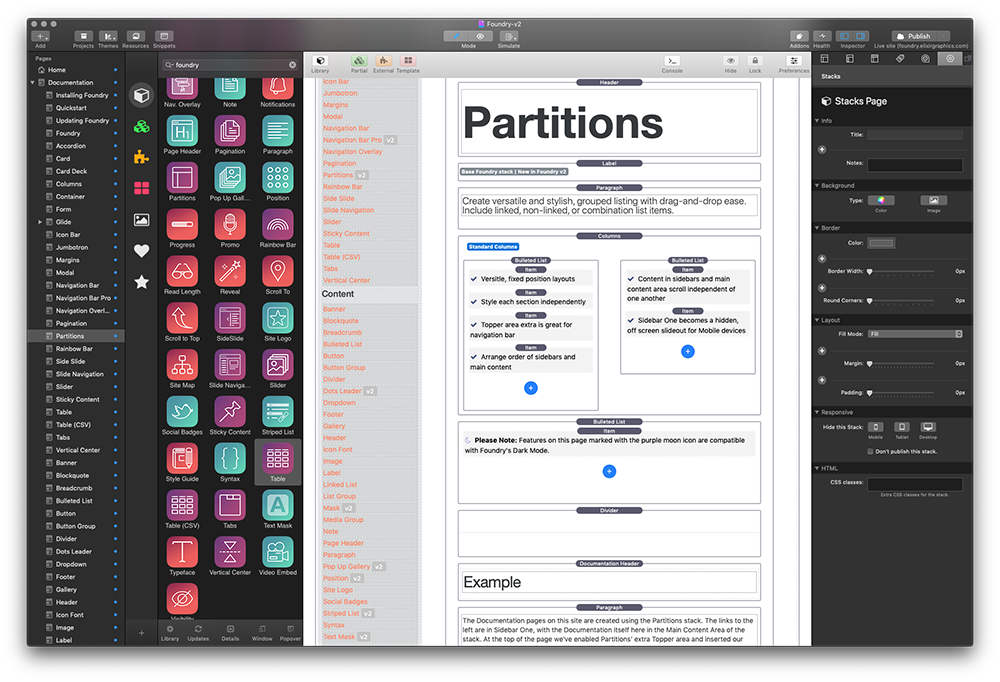
Task: Switch to Edit mode pencil button
Action: (x=456, y=36)
